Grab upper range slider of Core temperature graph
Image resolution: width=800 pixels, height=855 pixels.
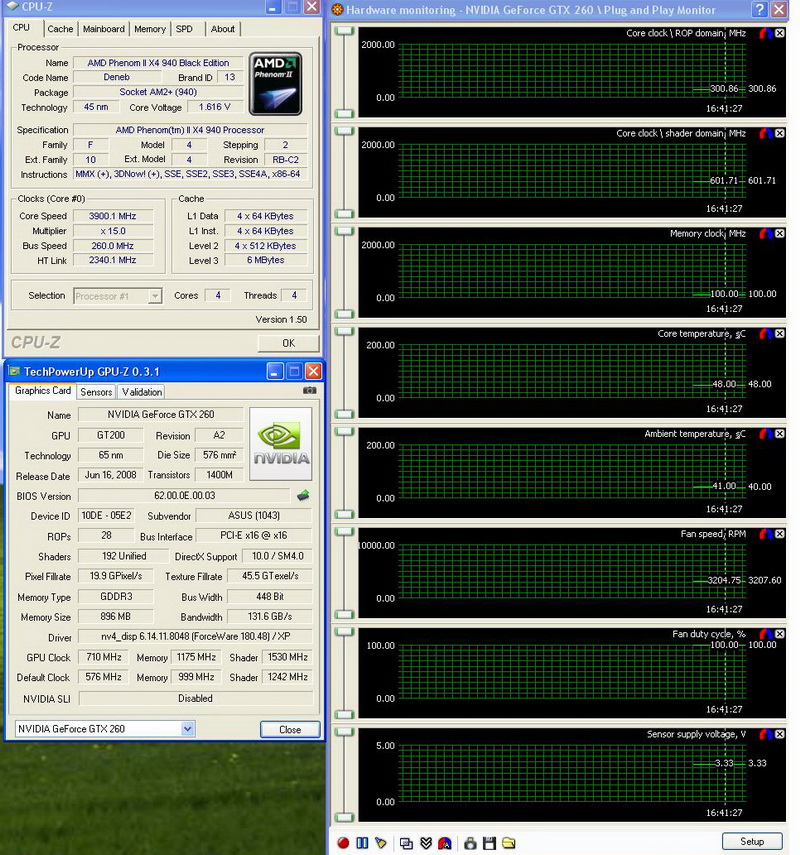[345, 332]
